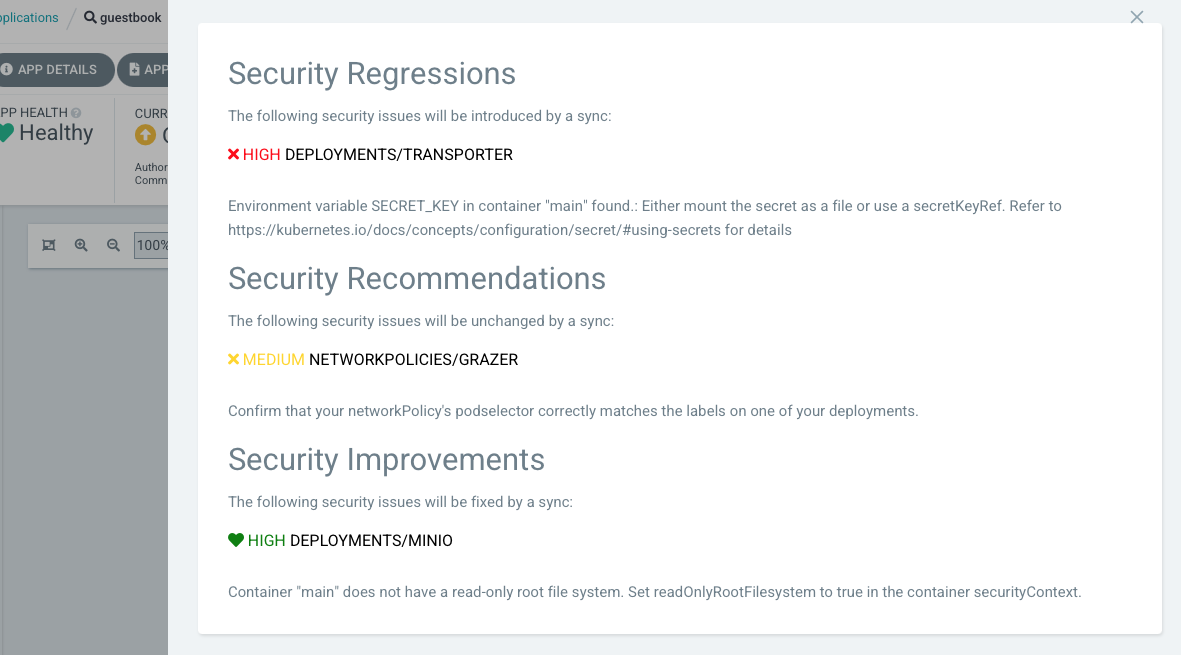1181x655 pixels.
Task: Click the yellow X icon for NETWORKPOLICIES/GRAZER
Action: pyautogui.click(x=233, y=359)
